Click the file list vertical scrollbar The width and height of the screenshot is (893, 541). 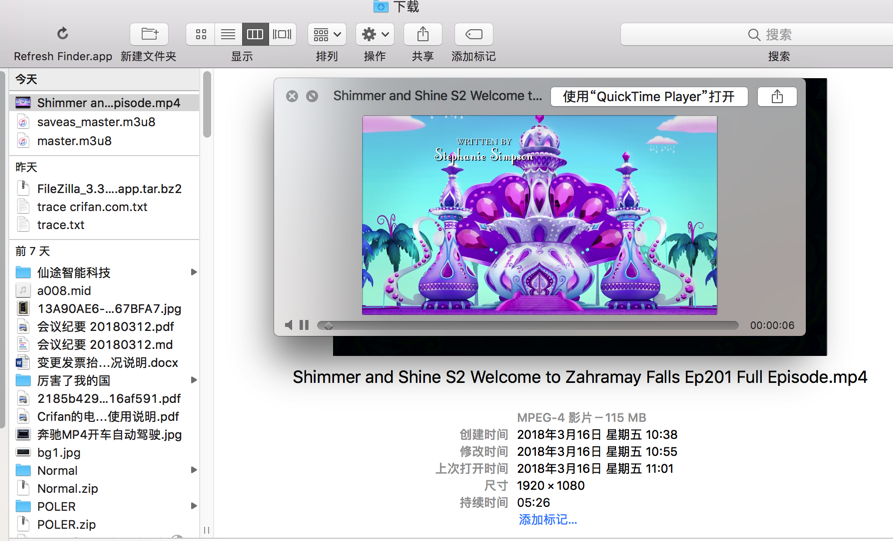point(207,104)
